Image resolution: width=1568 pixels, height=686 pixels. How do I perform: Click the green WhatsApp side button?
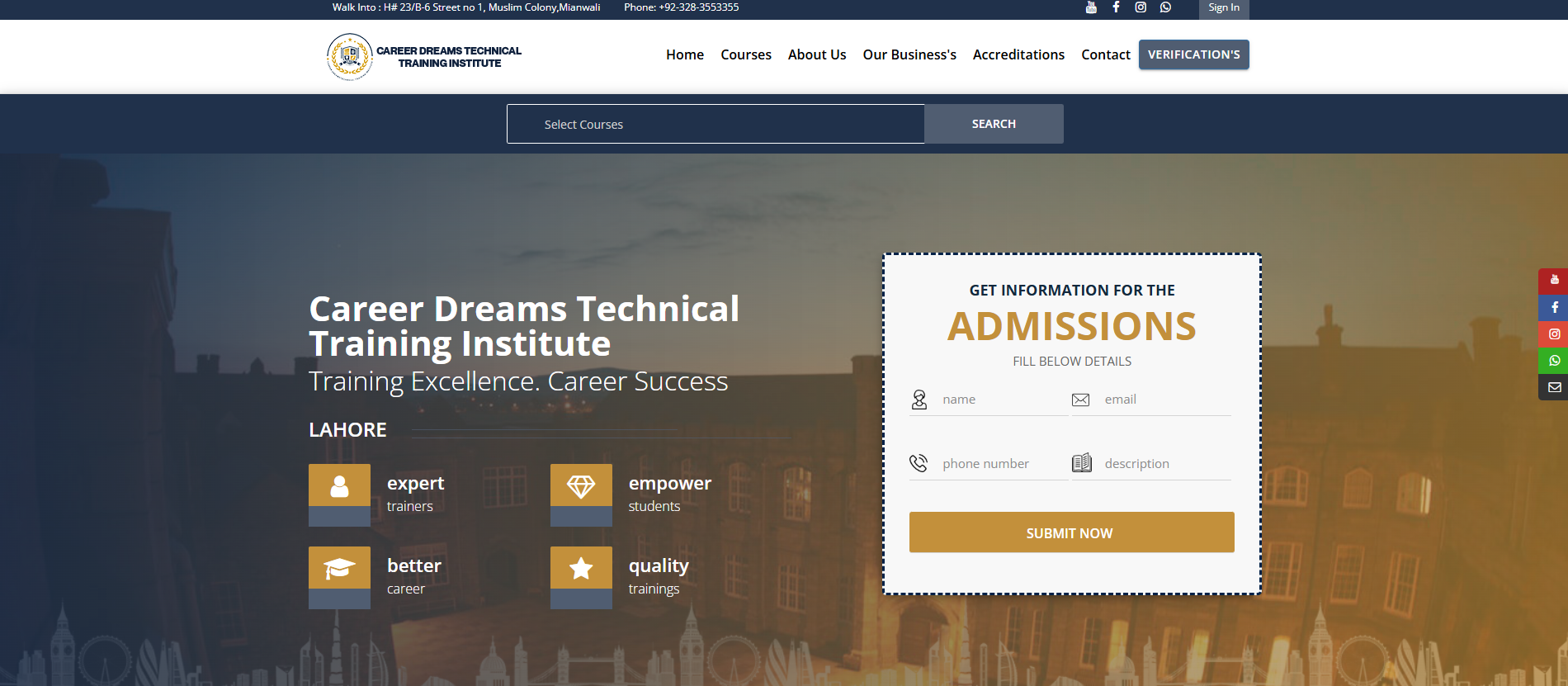pyautogui.click(x=1554, y=361)
